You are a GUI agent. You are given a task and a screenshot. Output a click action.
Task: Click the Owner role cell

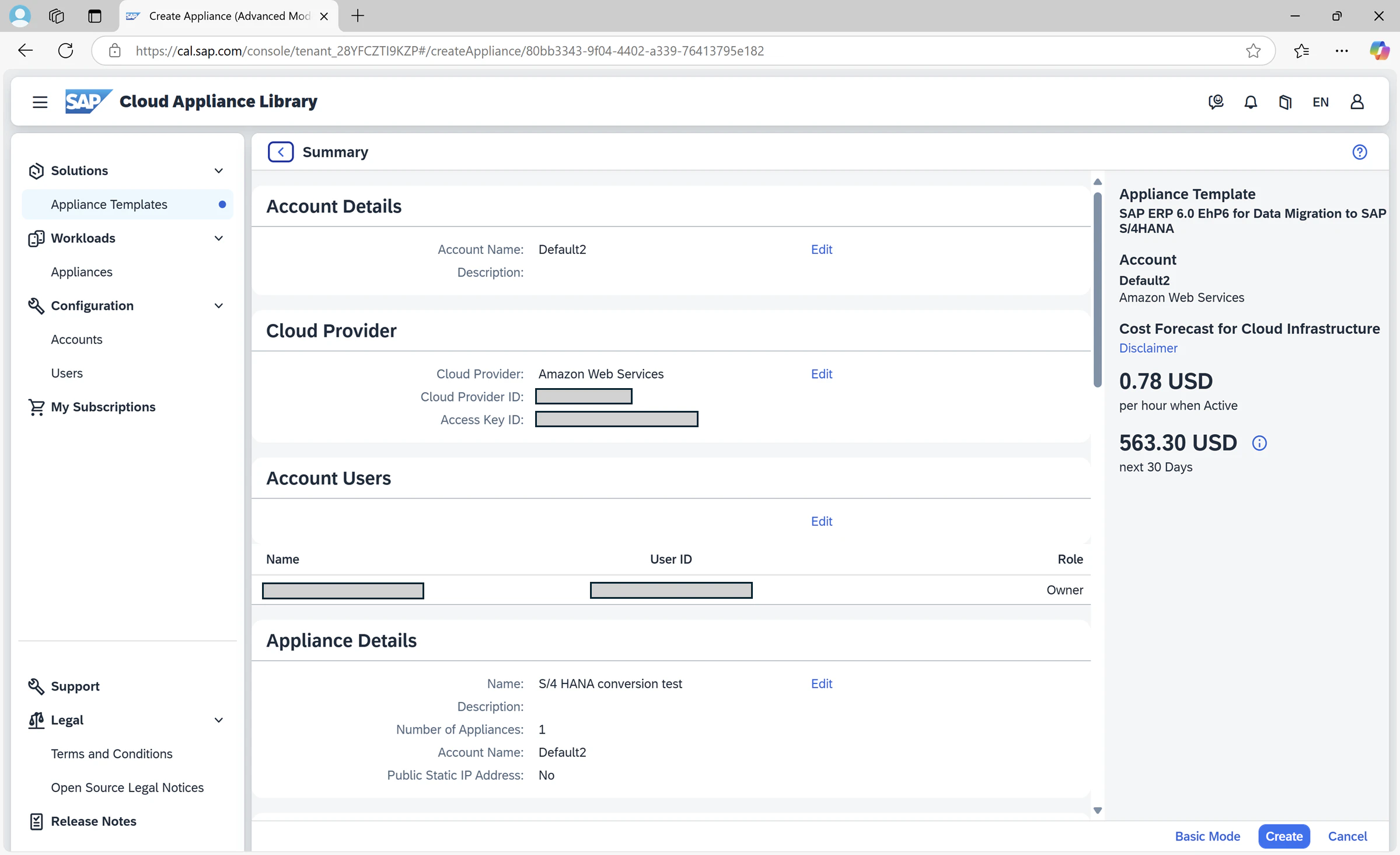pyautogui.click(x=1064, y=590)
